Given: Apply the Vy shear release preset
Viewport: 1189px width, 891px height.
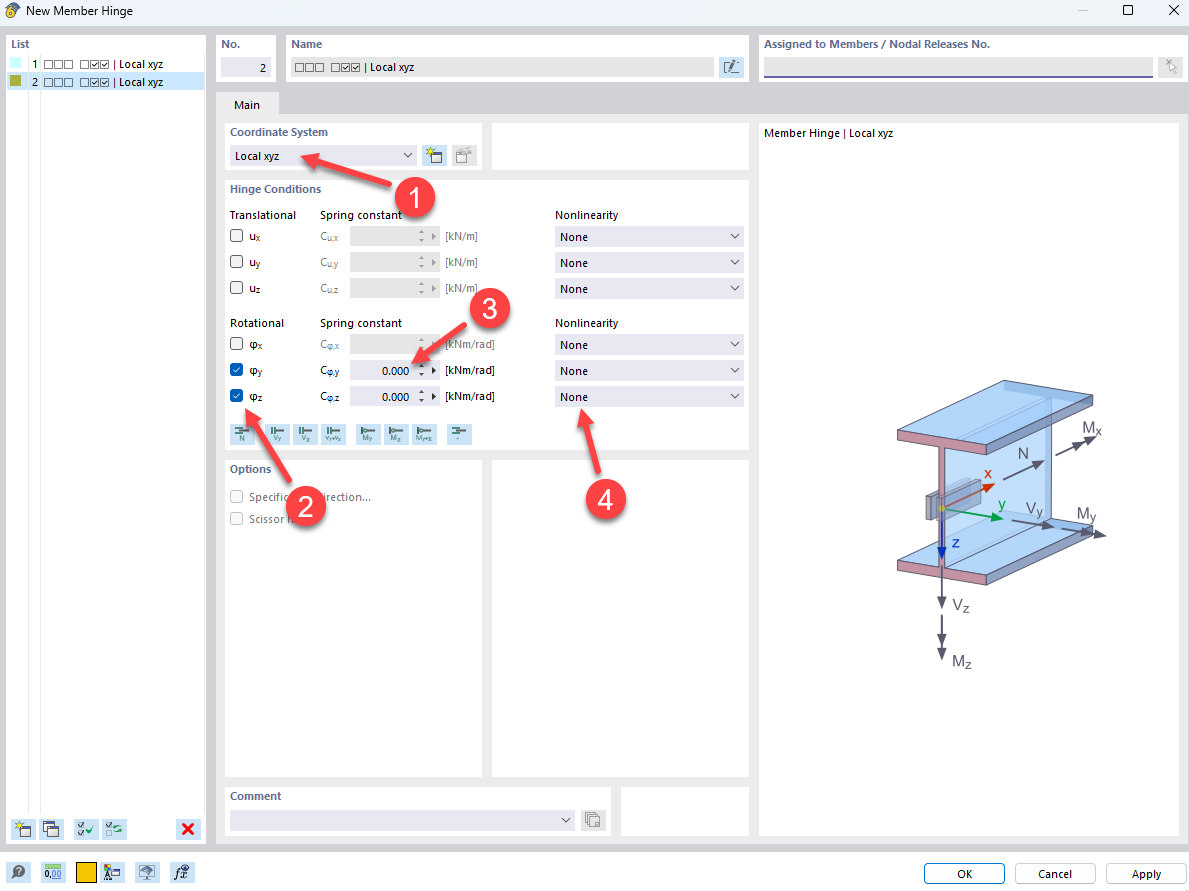Looking at the screenshot, I should [278, 434].
